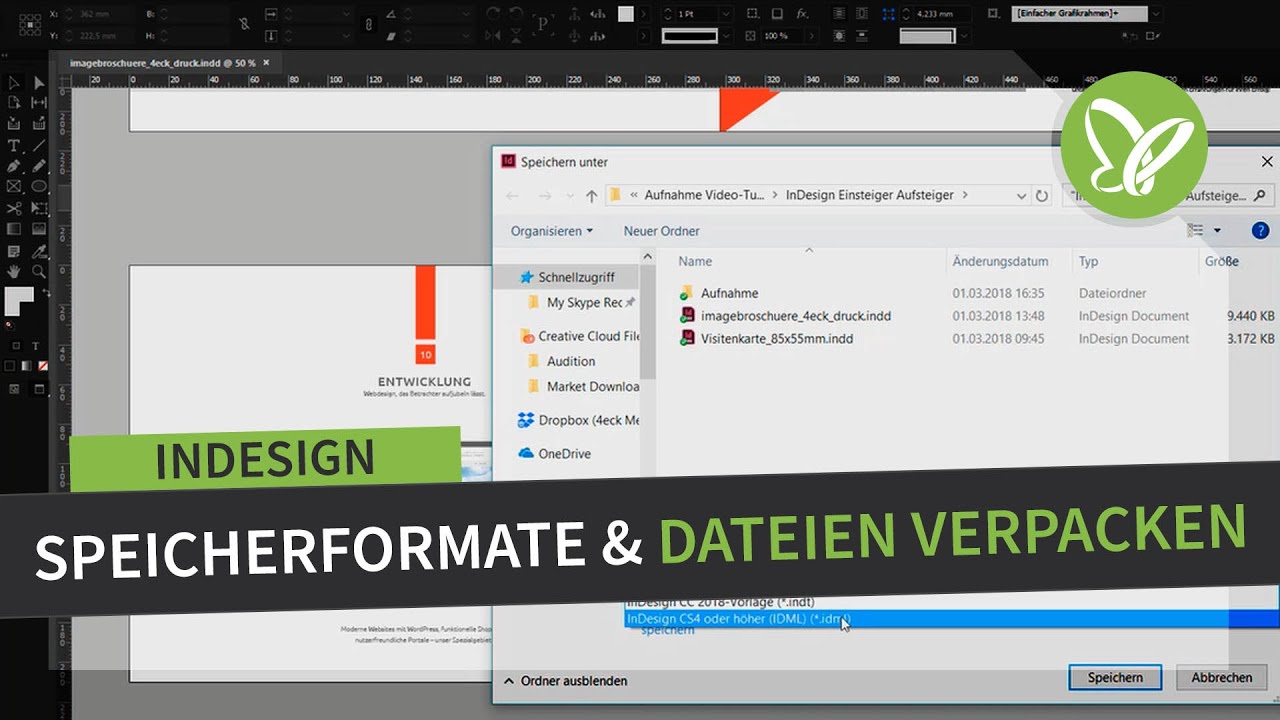Viewport: 1280px width, 720px height.
Task: Click the refresh button next to address bar
Action: coord(1042,196)
